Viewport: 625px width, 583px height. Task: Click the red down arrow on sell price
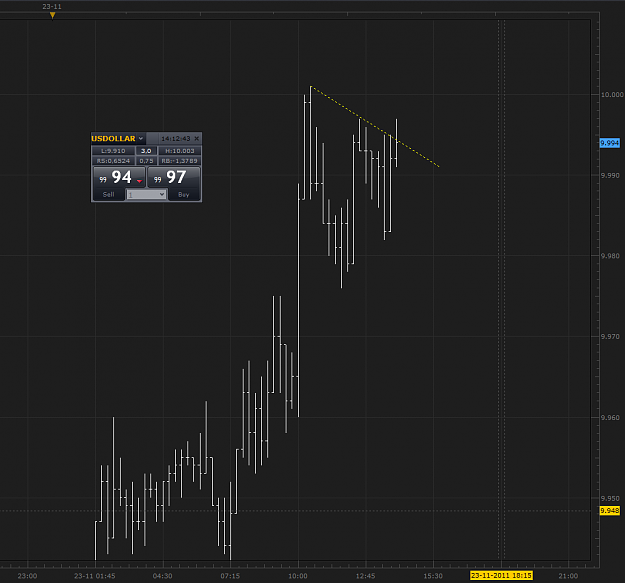[139, 181]
